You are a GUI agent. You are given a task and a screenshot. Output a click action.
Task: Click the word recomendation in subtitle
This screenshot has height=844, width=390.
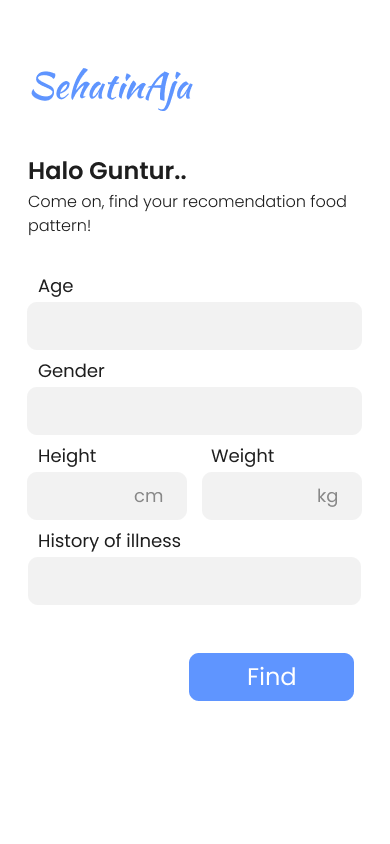[244, 202]
